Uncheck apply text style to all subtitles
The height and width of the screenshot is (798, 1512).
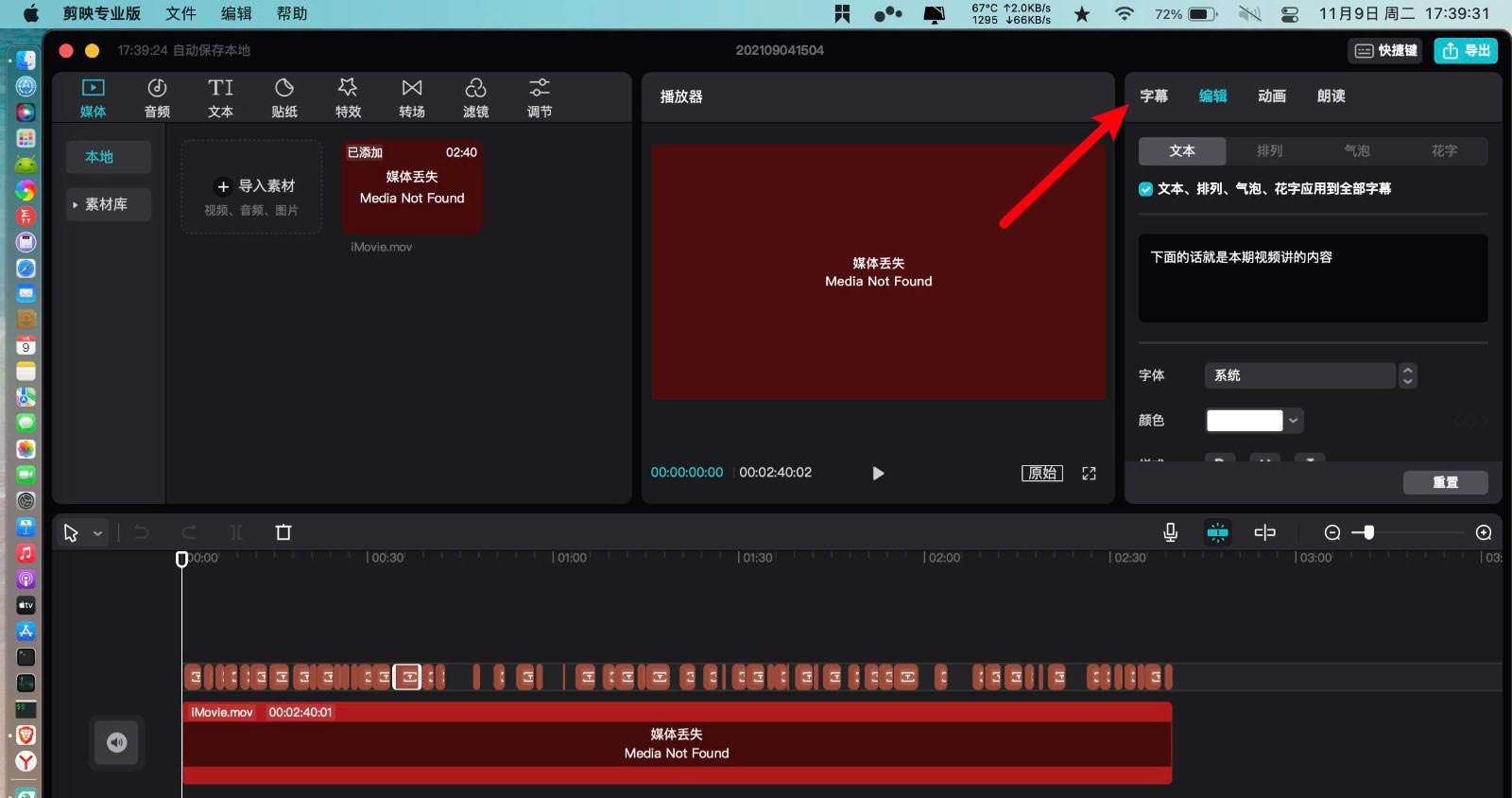(1146, 189)
